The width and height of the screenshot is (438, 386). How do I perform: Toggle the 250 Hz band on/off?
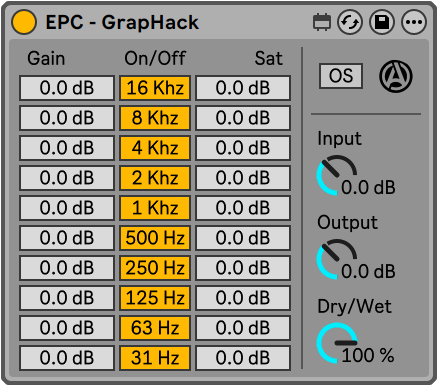coord(155,268)
